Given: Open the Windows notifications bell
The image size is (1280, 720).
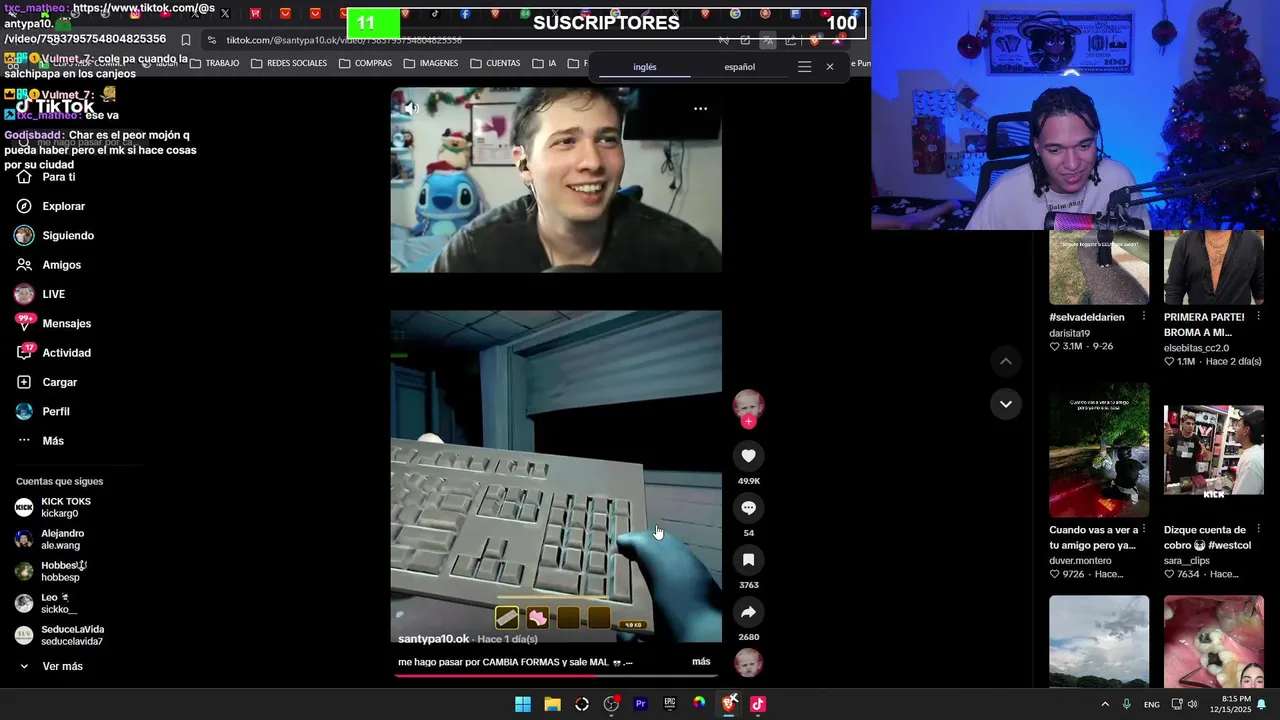Looking at the screenshot, I should [1262, 704].
